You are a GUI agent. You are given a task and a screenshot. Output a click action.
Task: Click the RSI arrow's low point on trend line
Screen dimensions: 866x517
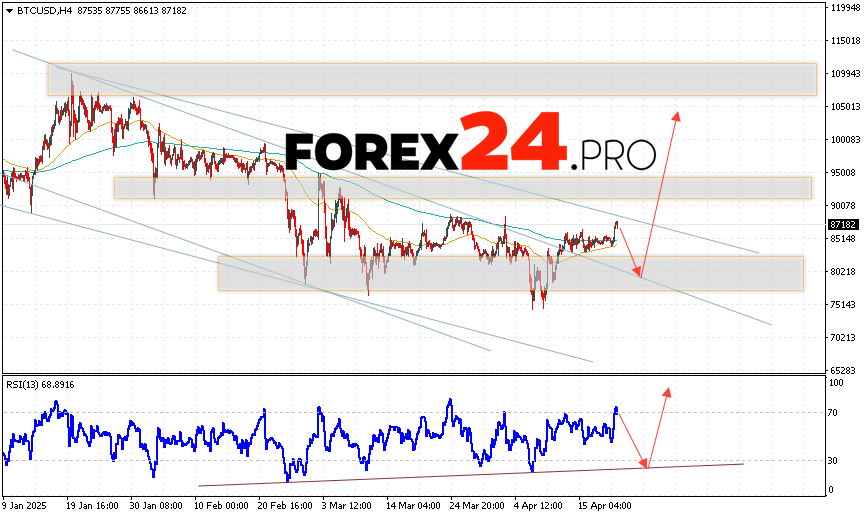tap(646, 466)
